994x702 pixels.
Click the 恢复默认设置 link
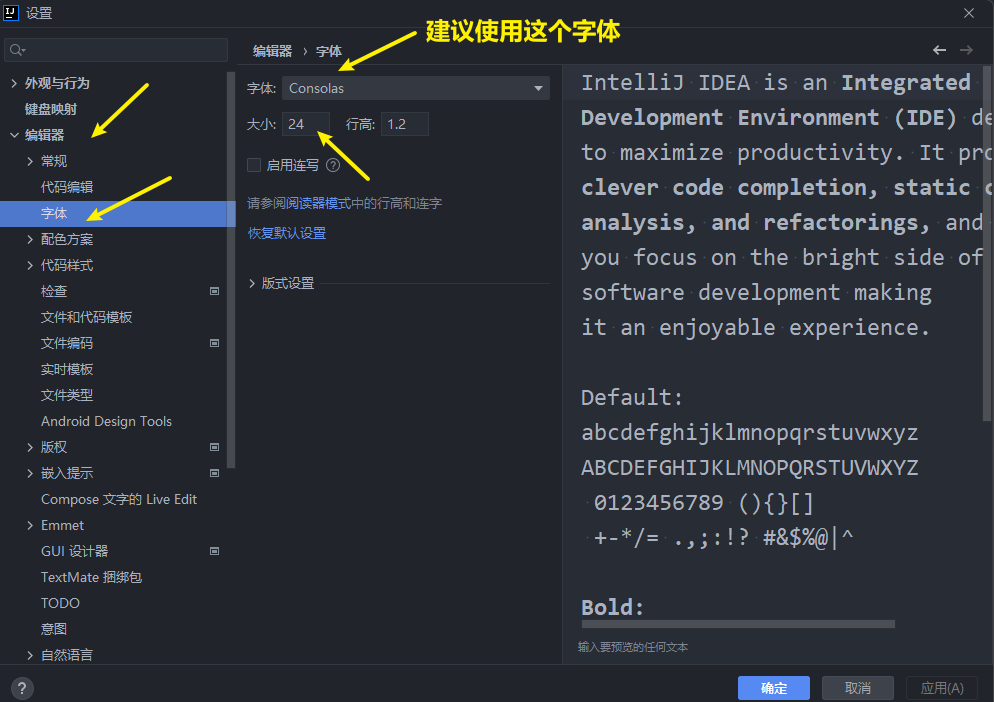point(287,233)
